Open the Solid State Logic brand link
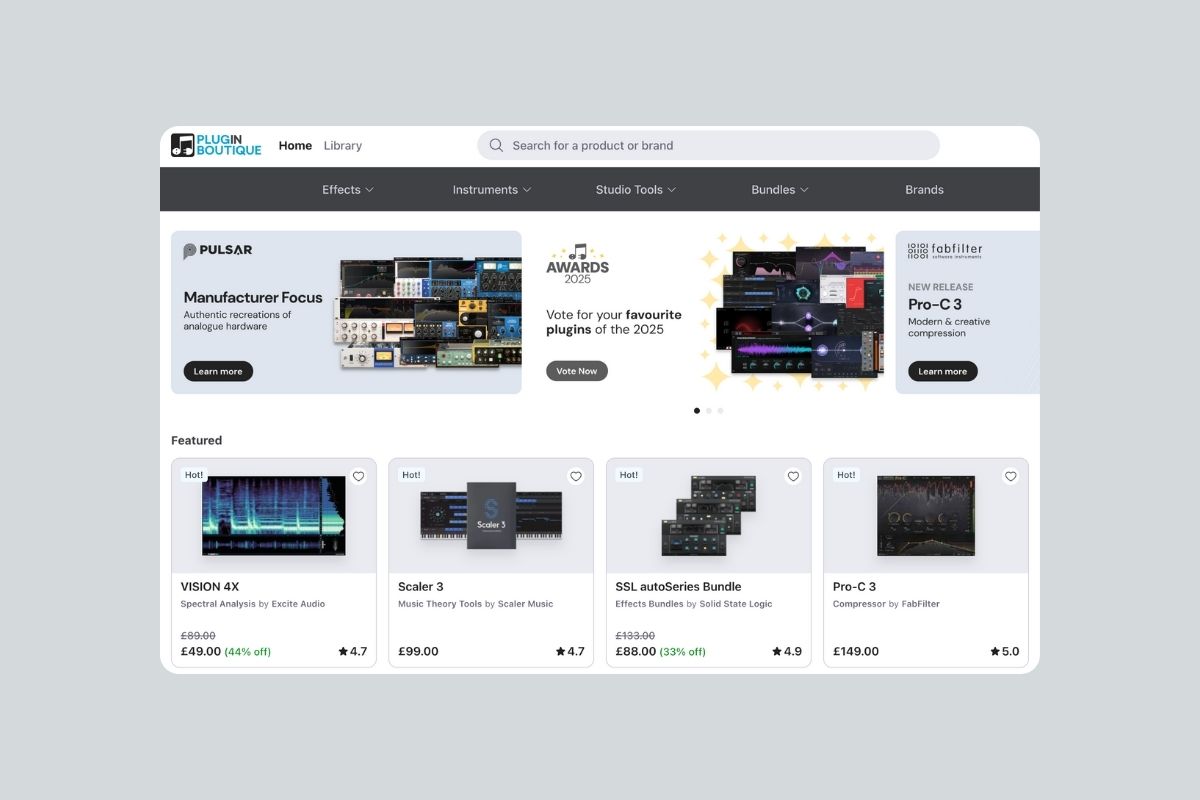Viewport: 1200px width, 800px height. click(736, 604)
